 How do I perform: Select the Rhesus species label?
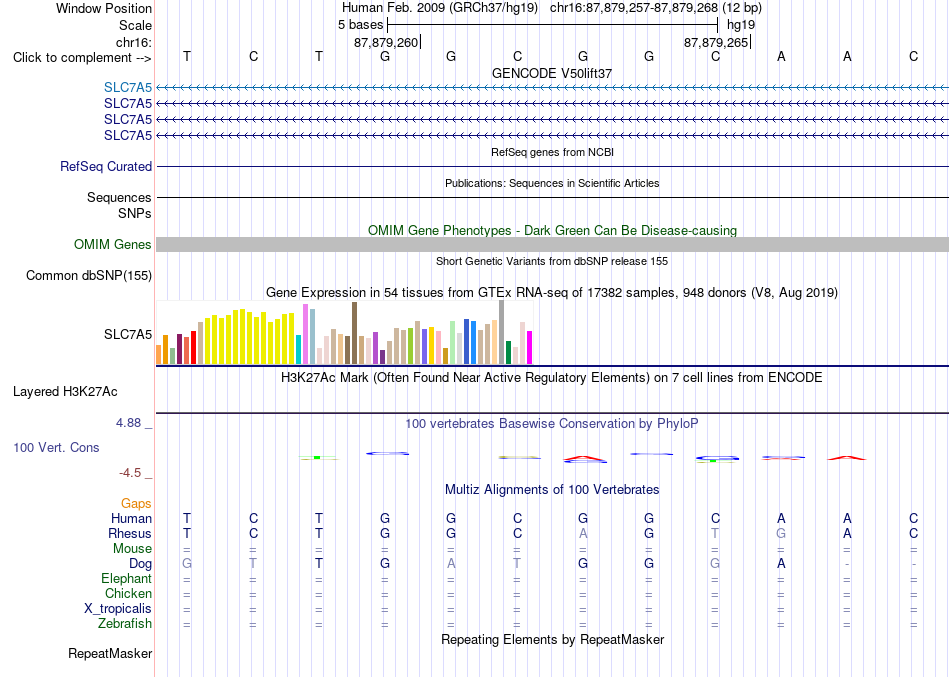click(130, 533)
